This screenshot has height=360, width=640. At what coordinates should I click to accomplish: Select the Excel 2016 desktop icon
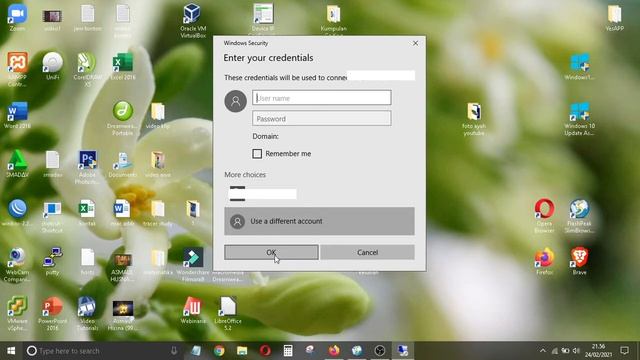pos(122,66)
